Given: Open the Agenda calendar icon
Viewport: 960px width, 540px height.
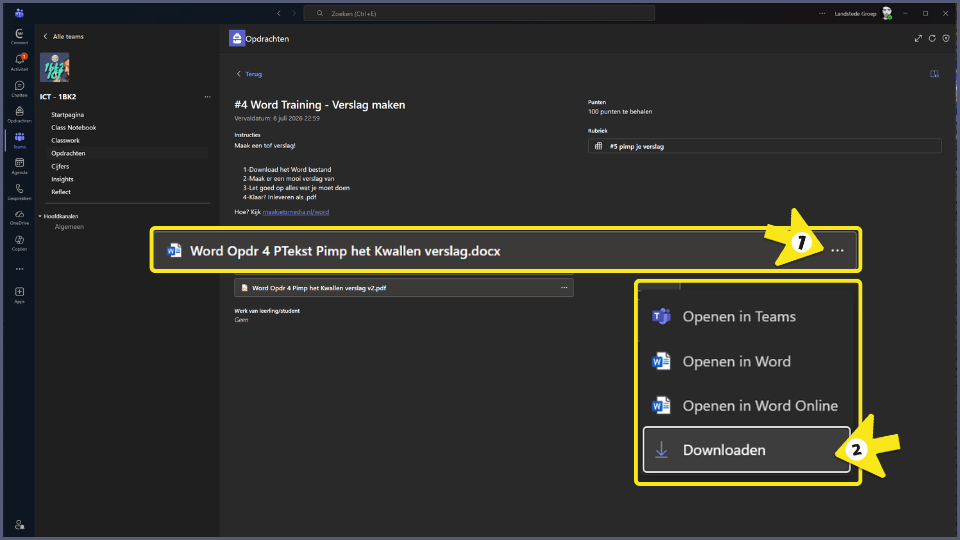Looking at the screenshot, I should pyautogui.click(x=20, y=165).
